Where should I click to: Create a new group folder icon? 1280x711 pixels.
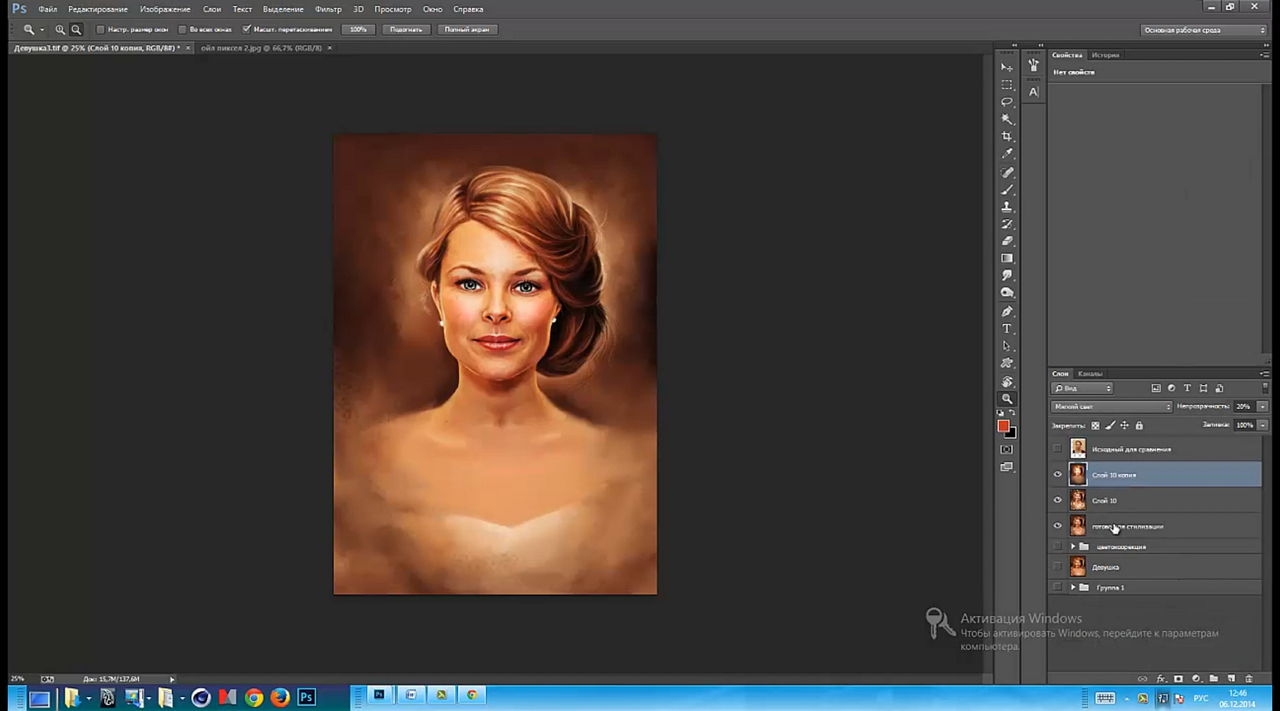point(1214,679)
